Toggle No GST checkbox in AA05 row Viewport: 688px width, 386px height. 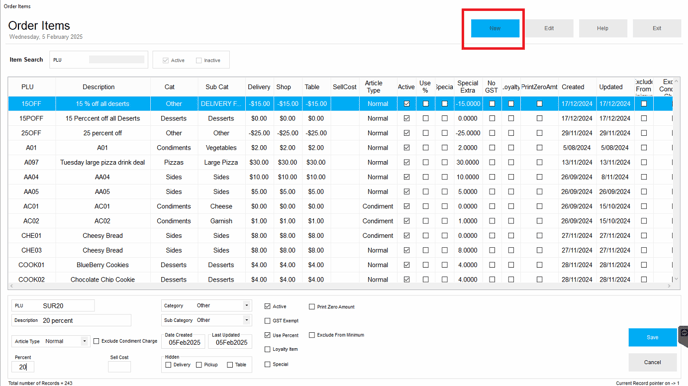point(492,192)
